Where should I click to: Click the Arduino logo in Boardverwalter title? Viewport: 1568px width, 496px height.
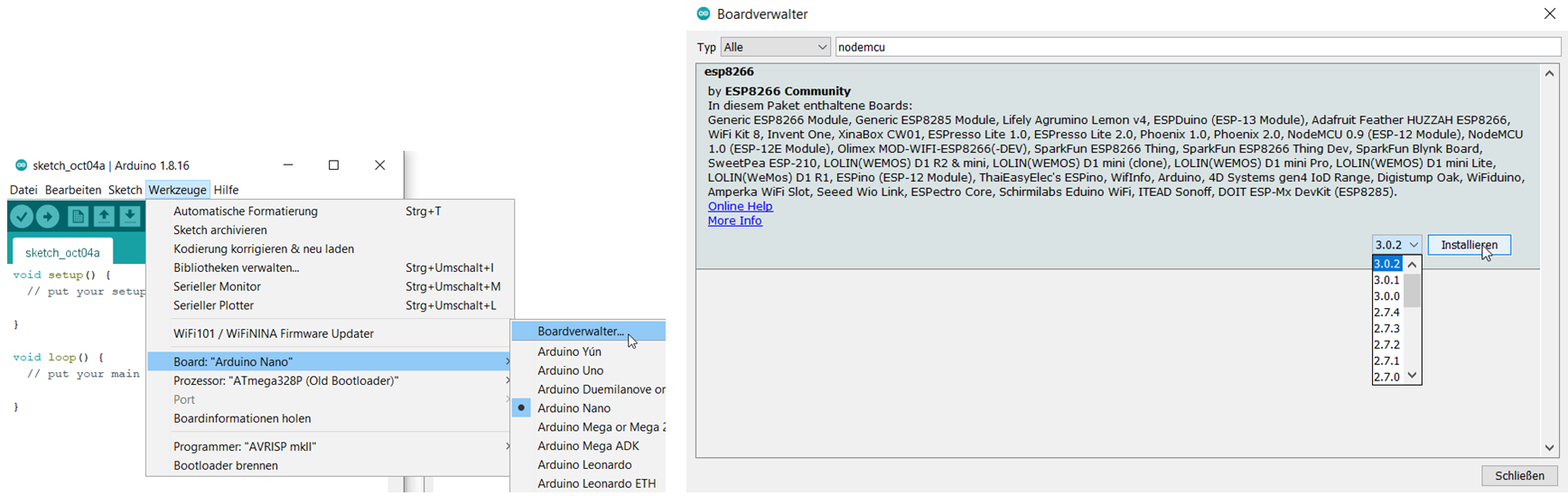click(x=704, y=14)
